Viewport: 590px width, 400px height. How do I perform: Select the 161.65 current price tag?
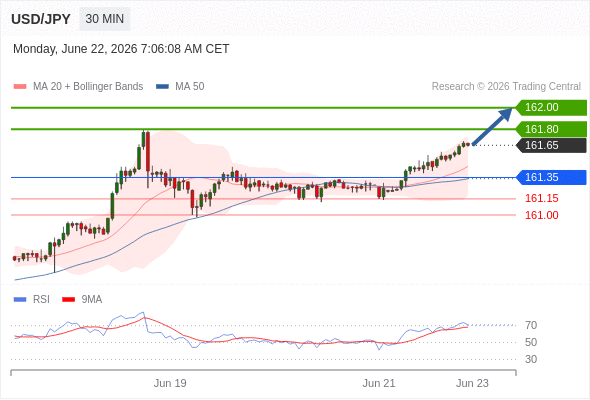pos(551,145)
